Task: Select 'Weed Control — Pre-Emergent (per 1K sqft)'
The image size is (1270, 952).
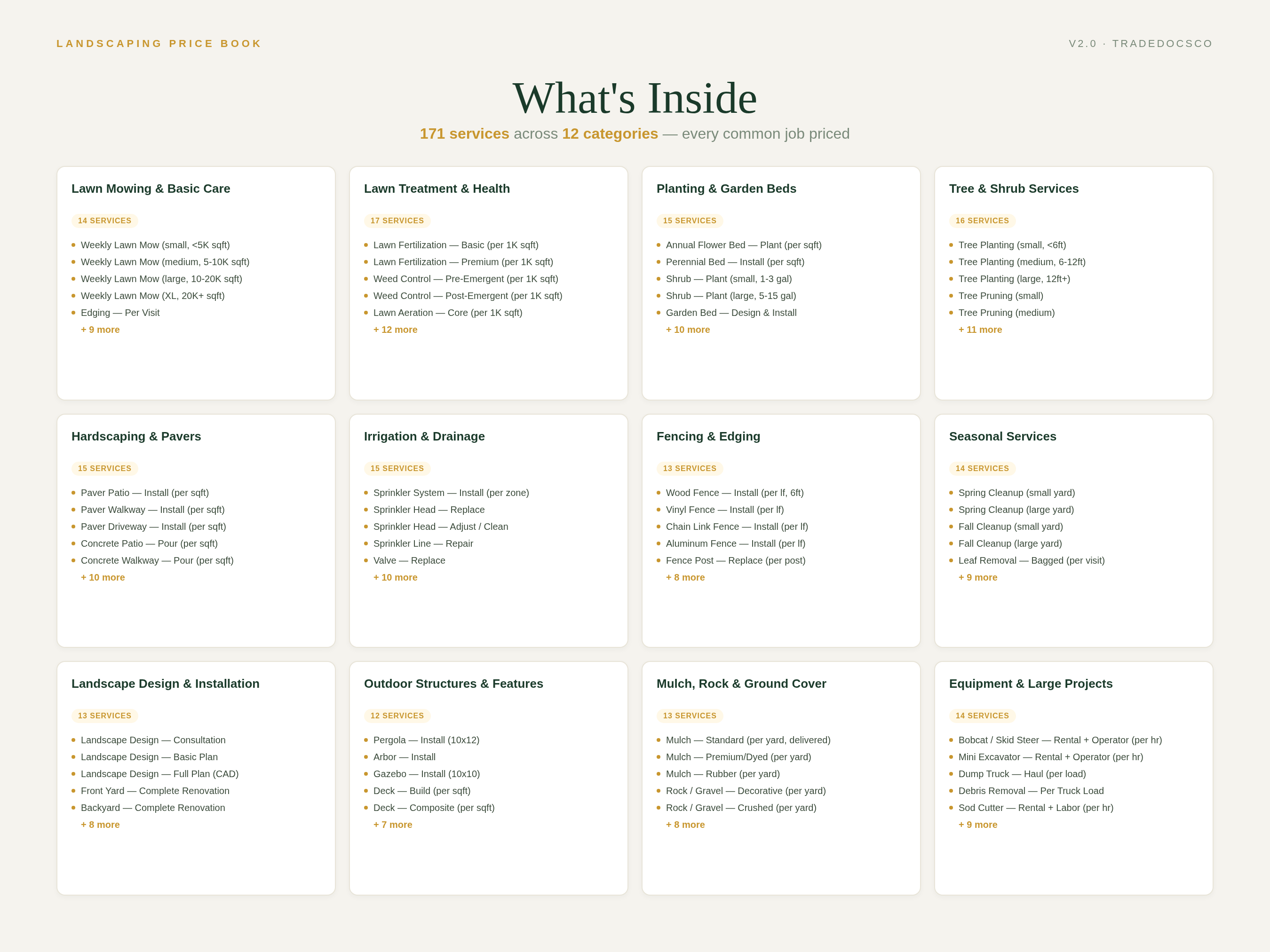Action: pyautogui.click(x=466, y=279)
